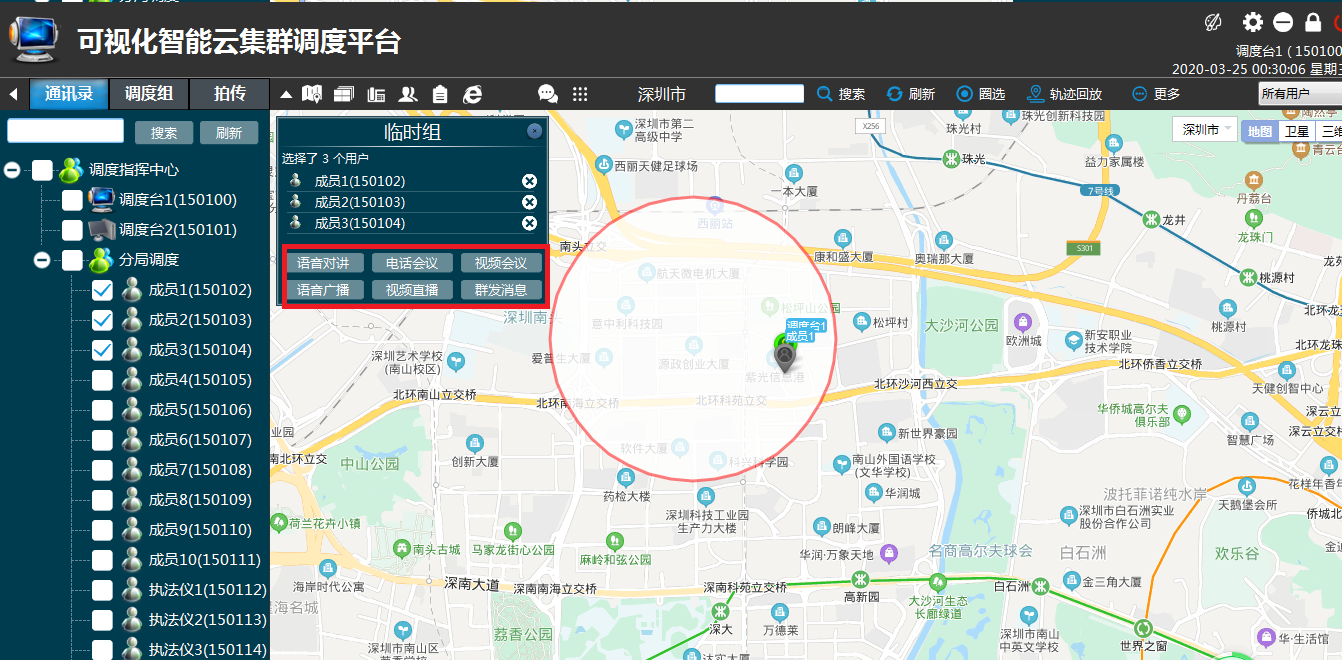Remove 成员2(150103) from temporary group
1342x660 pixels.
click(529, 202)
